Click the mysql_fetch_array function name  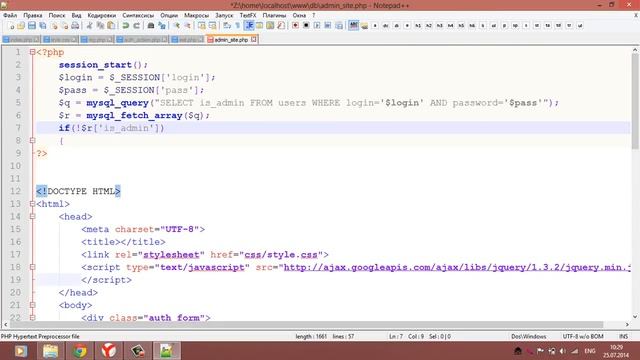134,116
